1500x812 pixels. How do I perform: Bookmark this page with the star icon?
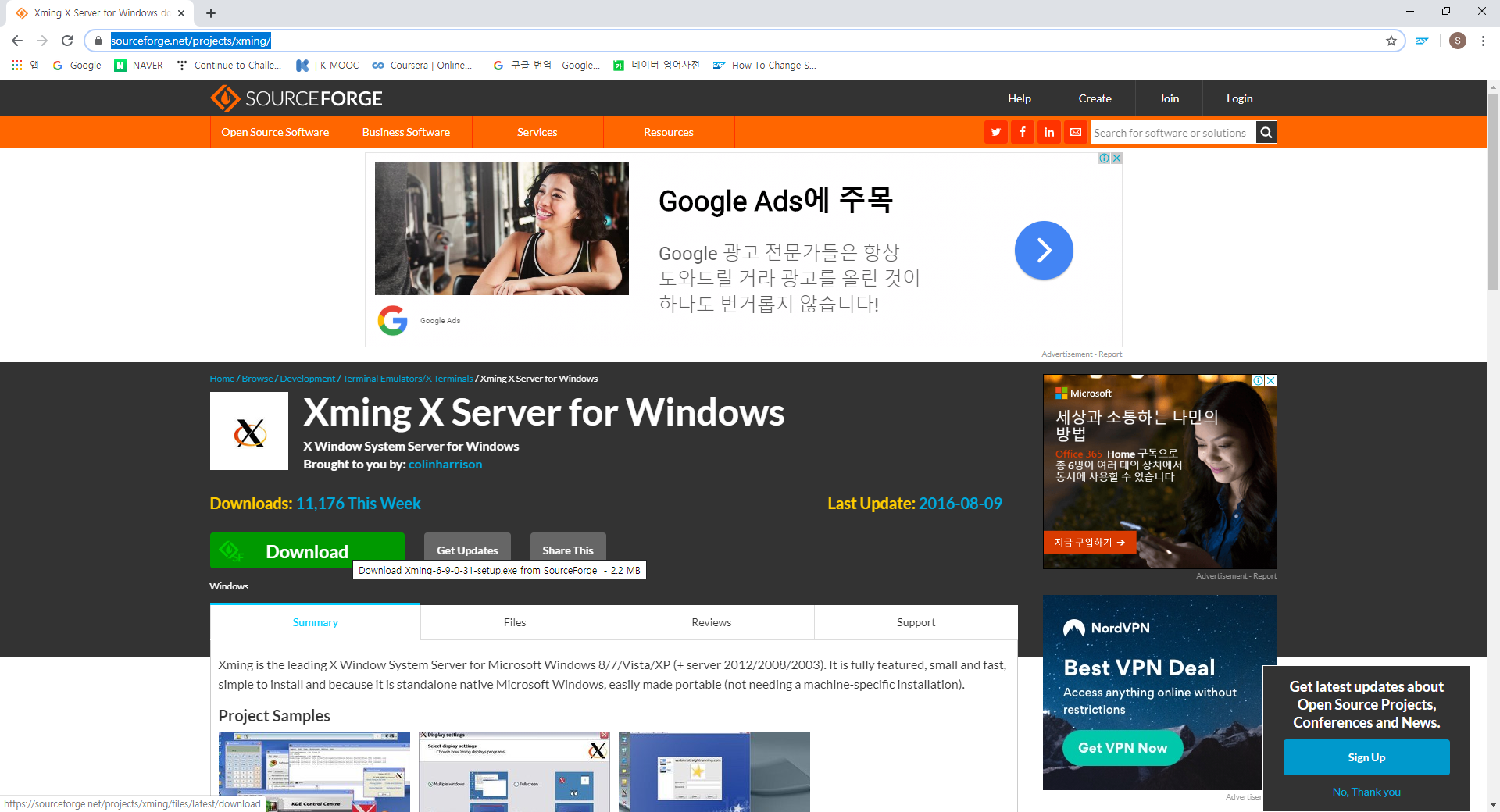(x=1391, y=41)
